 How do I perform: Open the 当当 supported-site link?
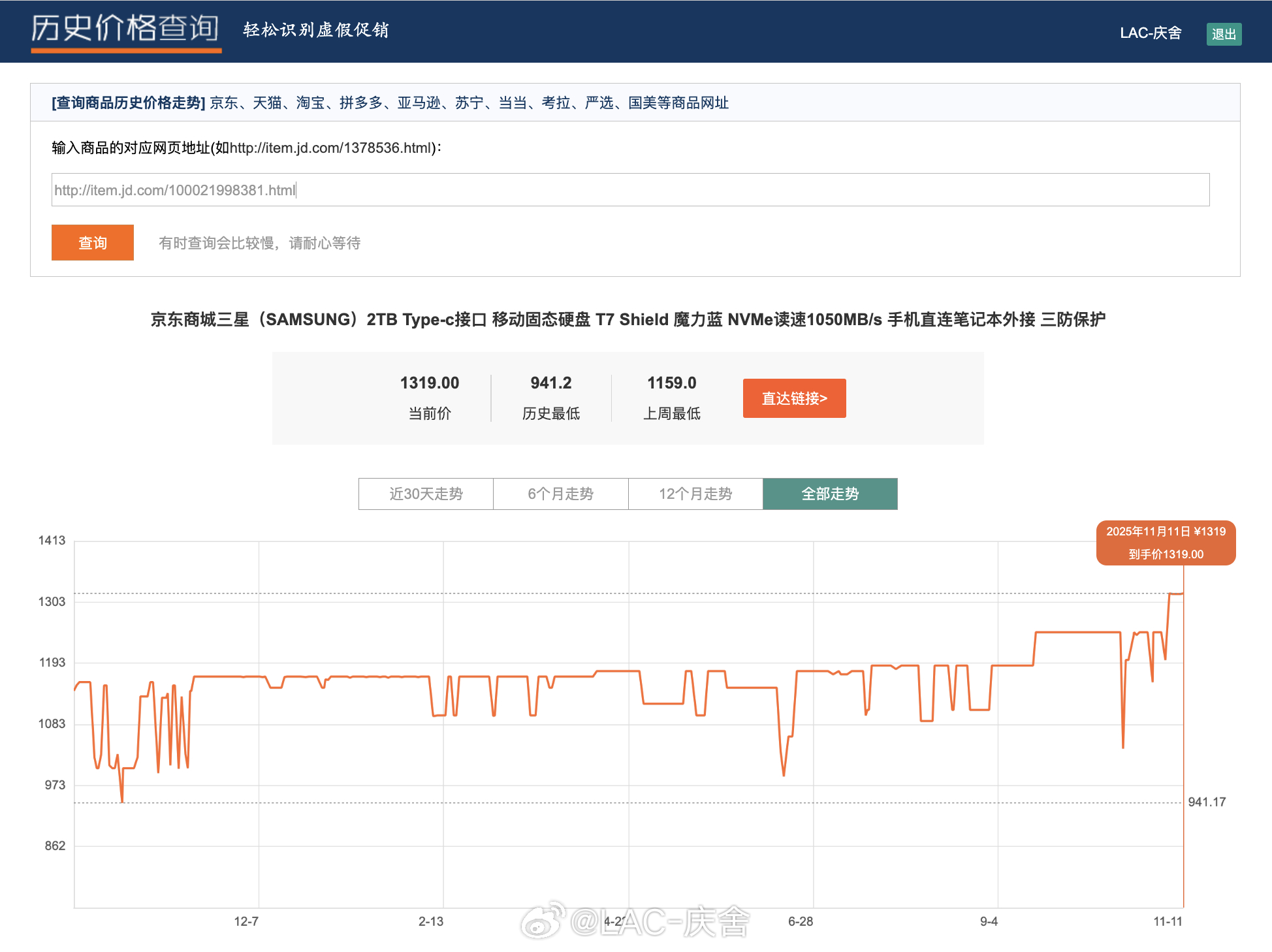tap(512, 103)
